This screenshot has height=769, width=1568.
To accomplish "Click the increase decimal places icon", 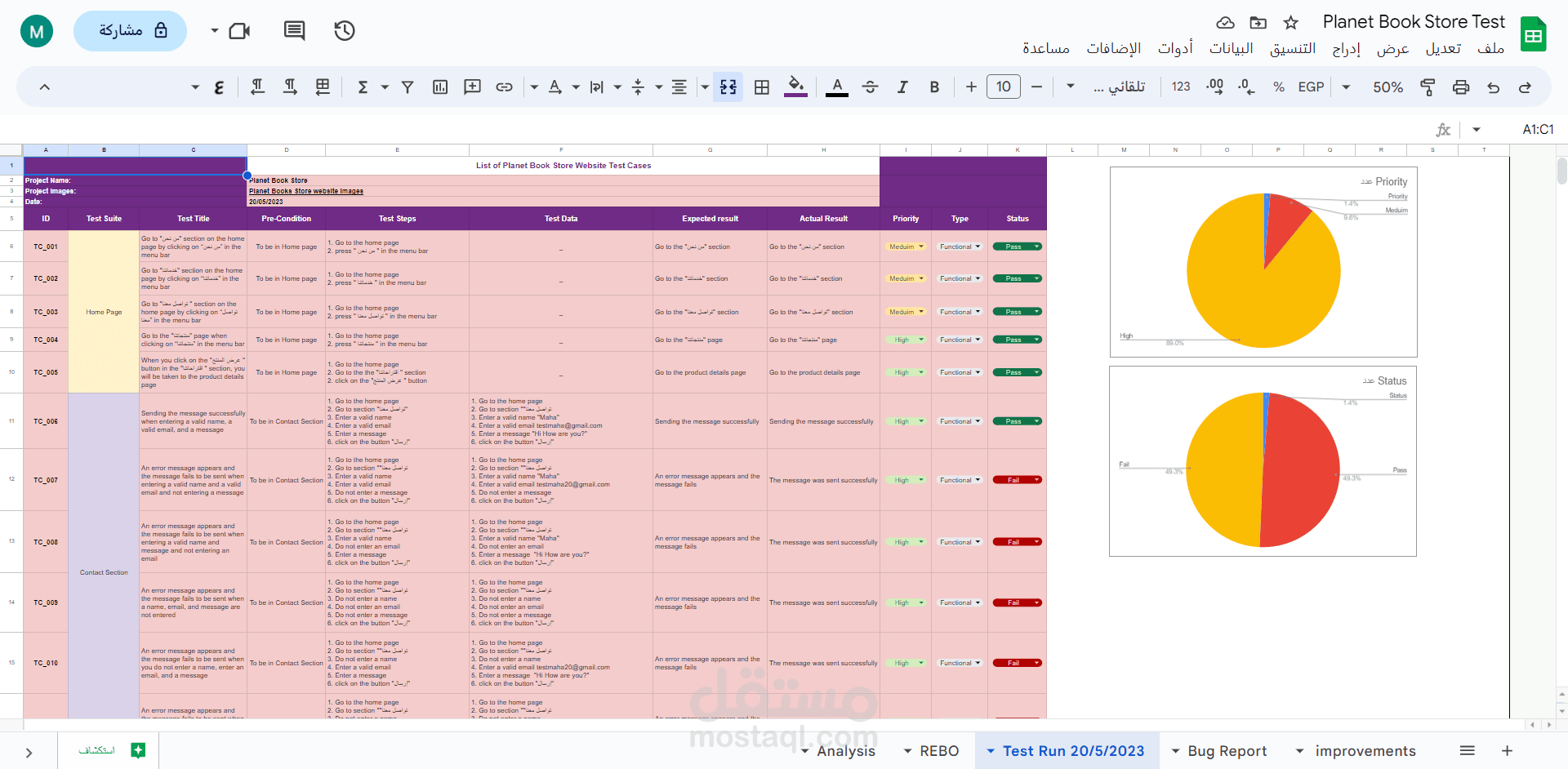I will [x=1214, y=87].
